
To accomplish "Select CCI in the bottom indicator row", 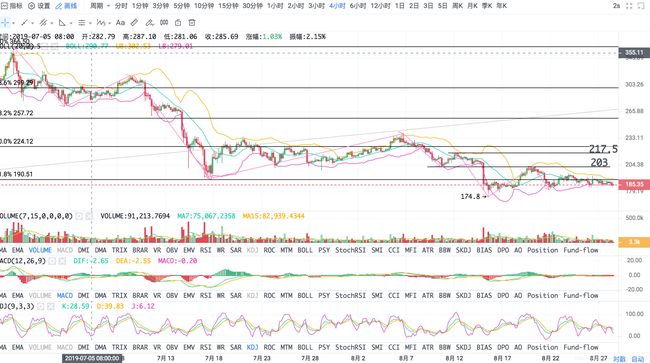I will (x=394, y=347).
